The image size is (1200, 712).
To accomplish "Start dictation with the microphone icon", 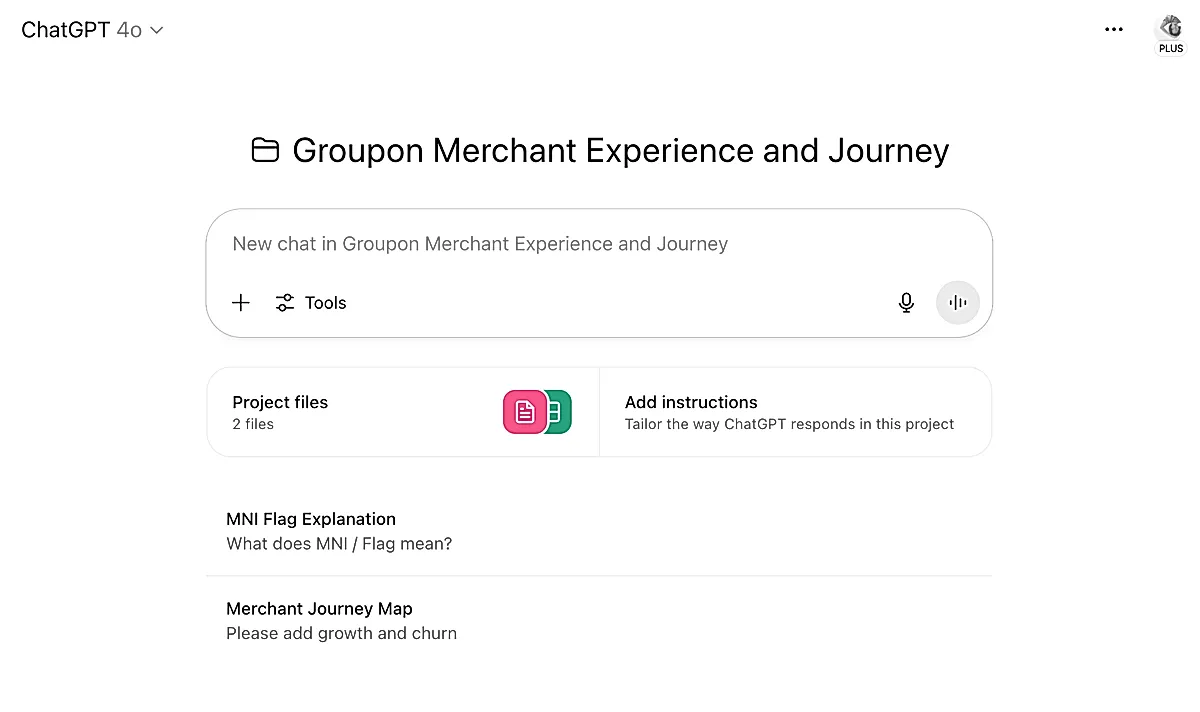I will click(x=906, y=303).
